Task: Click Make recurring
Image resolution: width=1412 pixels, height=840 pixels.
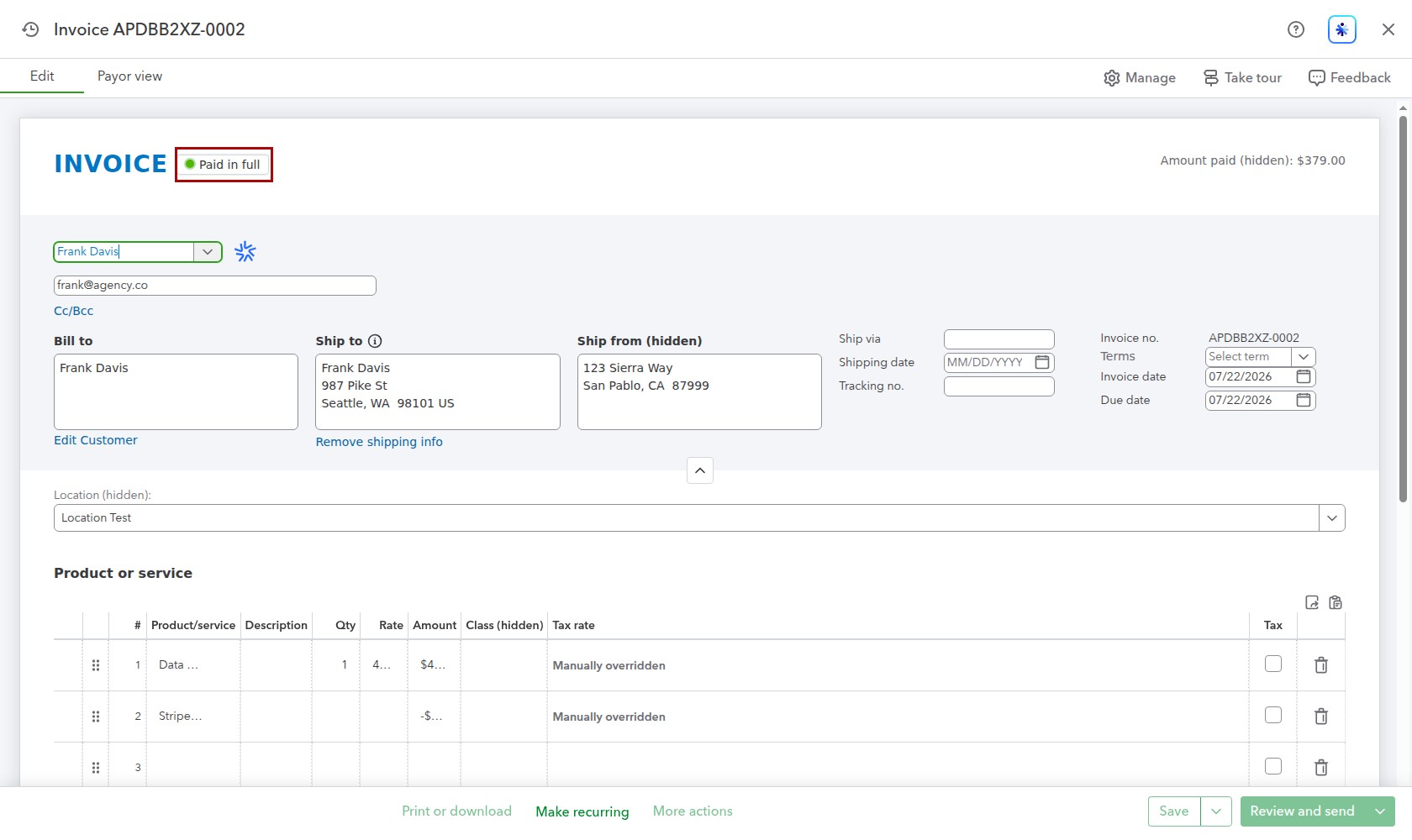Action: 582,811
